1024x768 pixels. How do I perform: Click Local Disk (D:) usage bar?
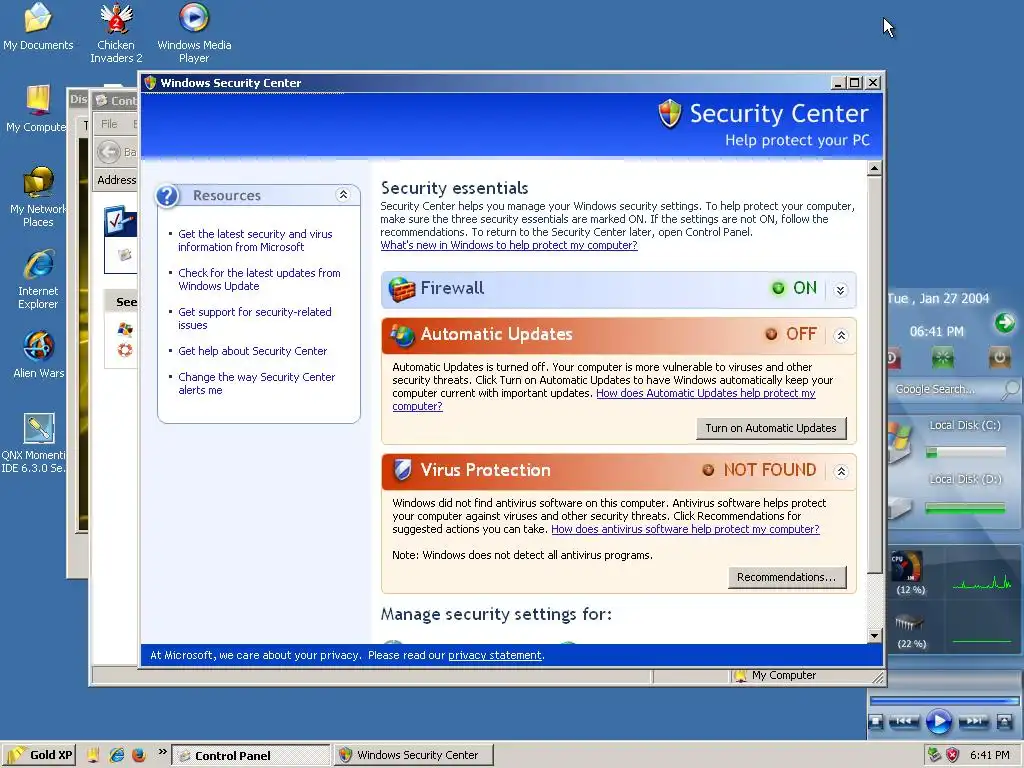click(965, 507)
